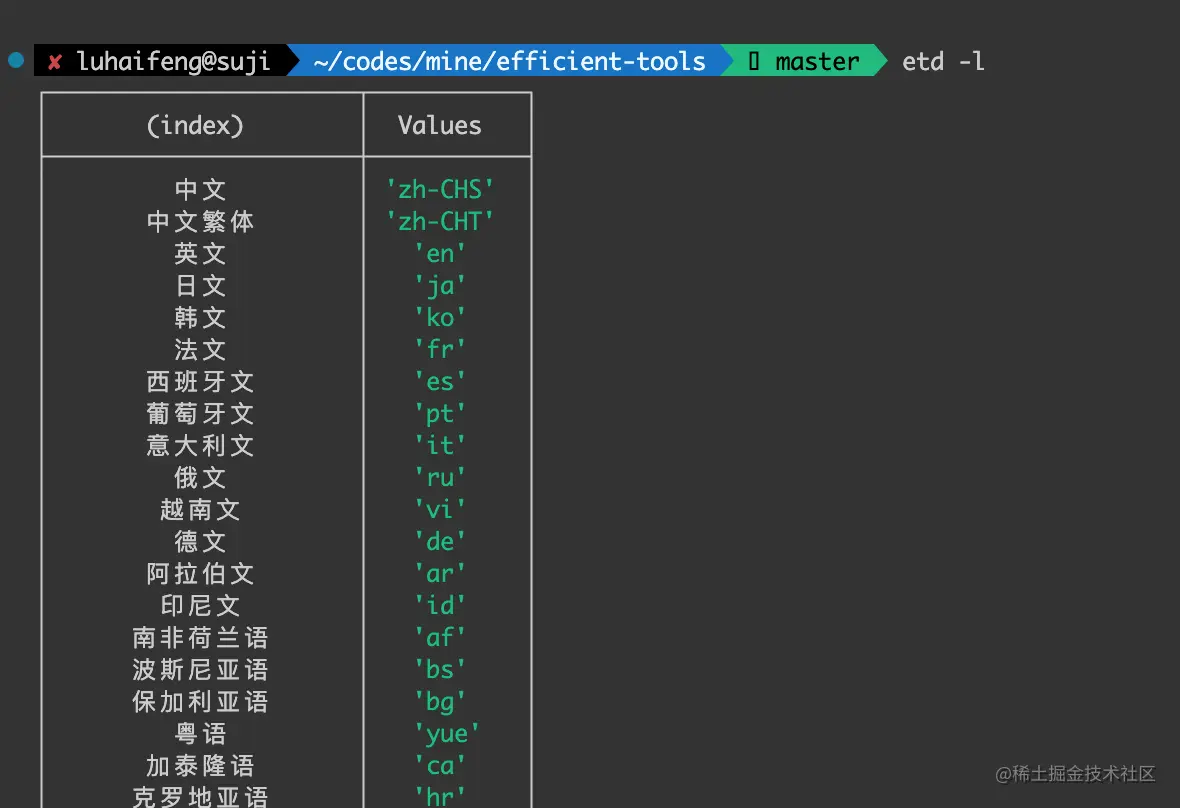Click the git branch icon before master
Screen dimensions: 1180x808
753,61
